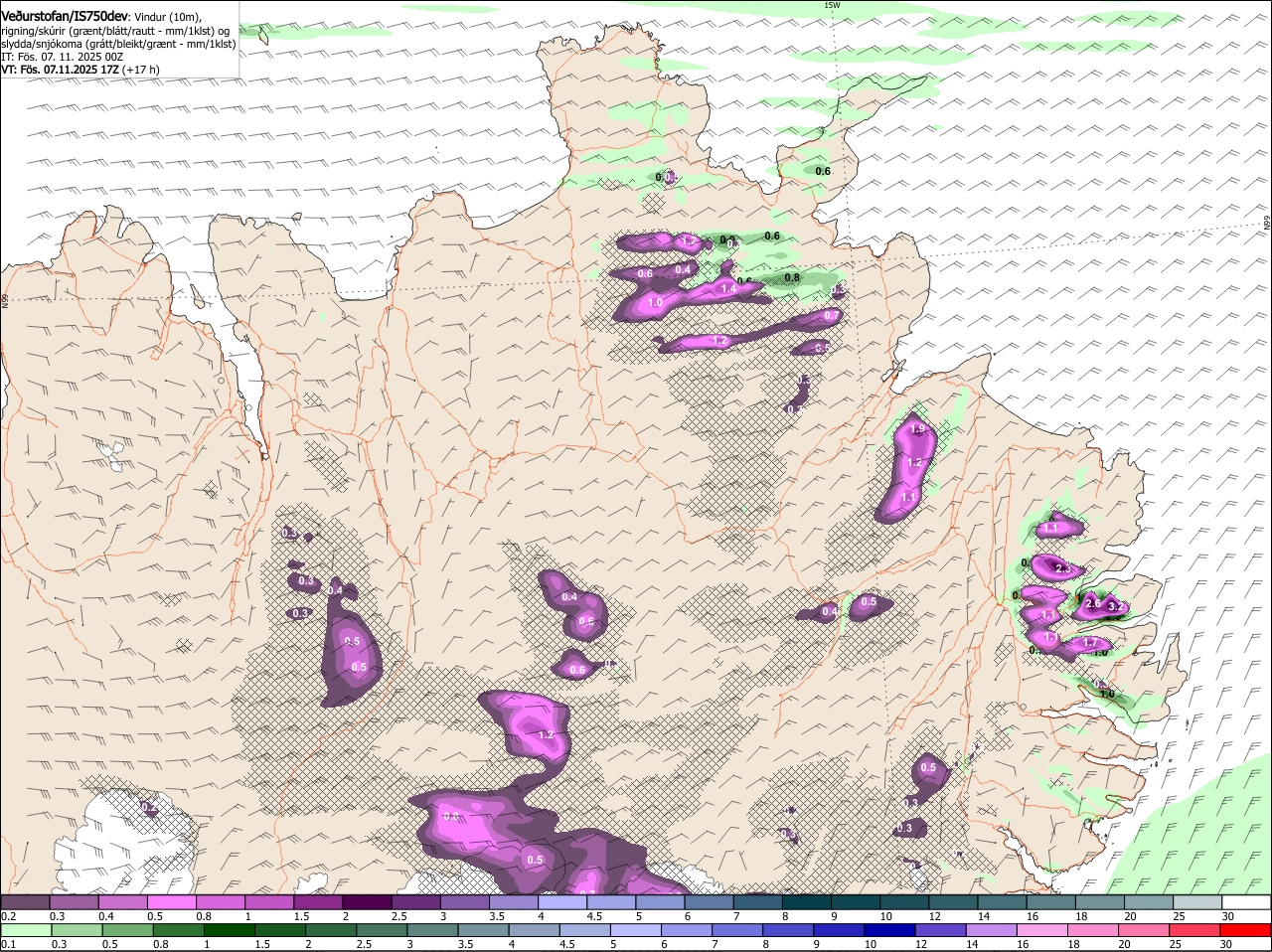
Task: Pick the bright pink swatch between 0.5 and 0.8, upper scale
Action: click(x=171, y=902)
